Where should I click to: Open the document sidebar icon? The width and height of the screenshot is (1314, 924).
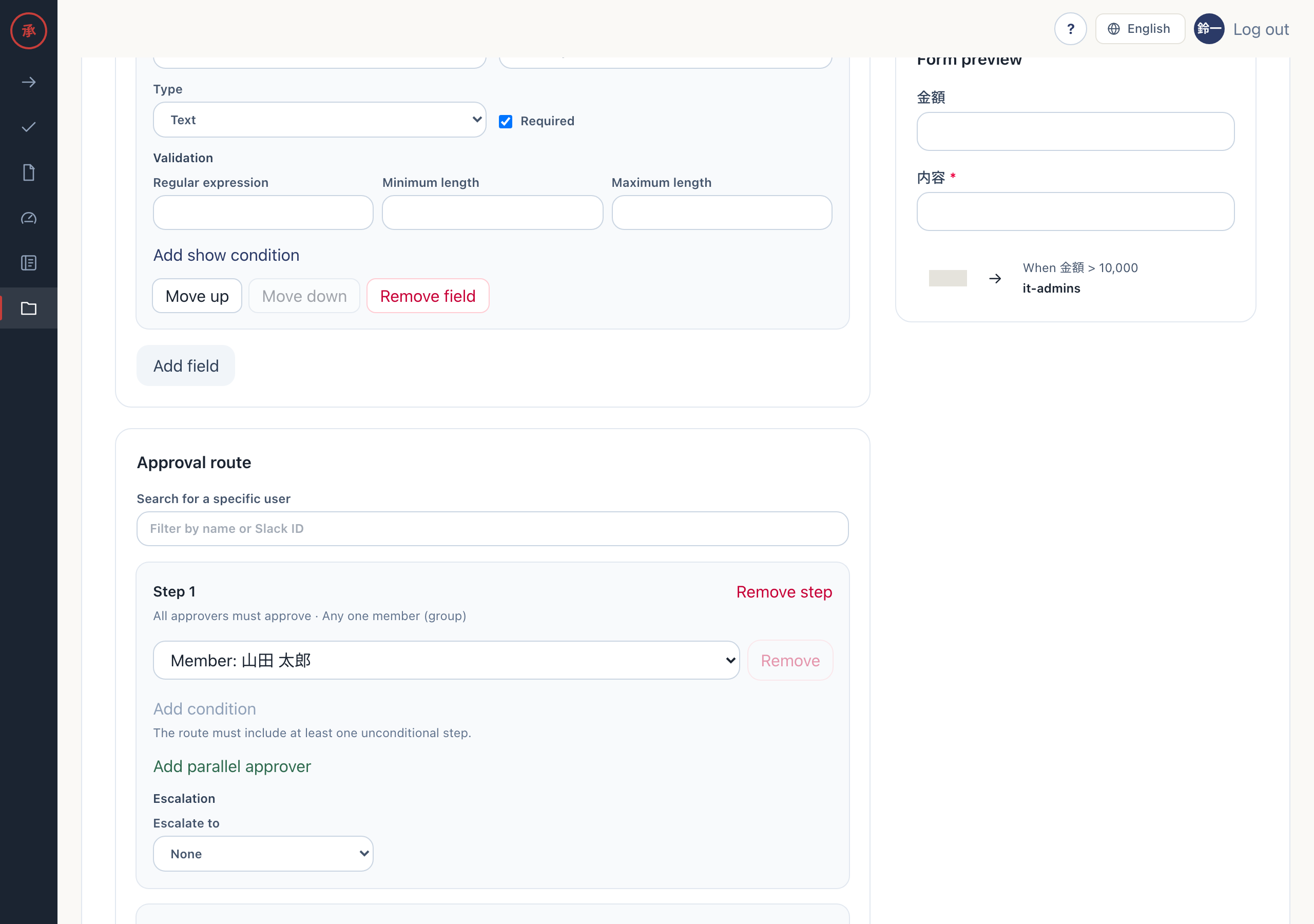coord(29,172)
